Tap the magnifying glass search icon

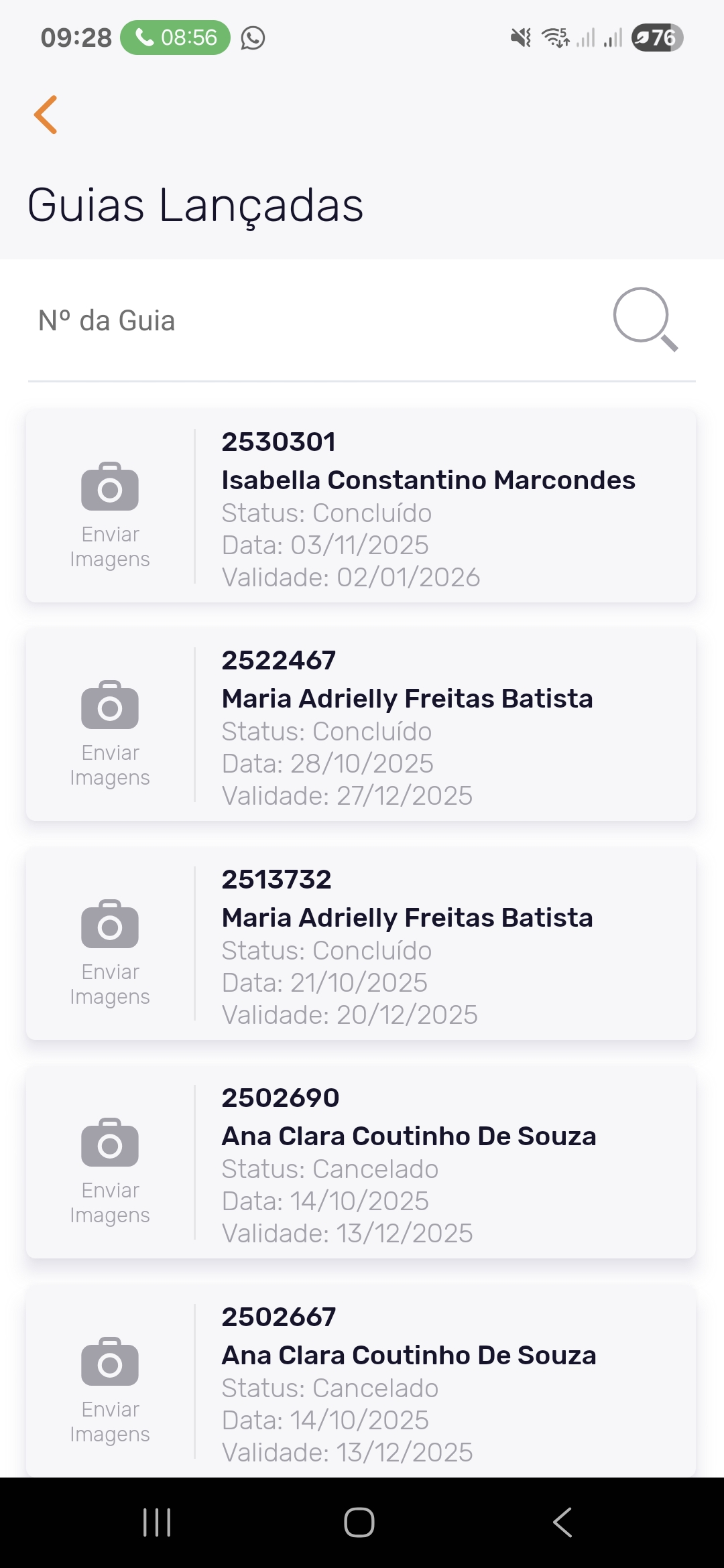(x=644, y=319)
